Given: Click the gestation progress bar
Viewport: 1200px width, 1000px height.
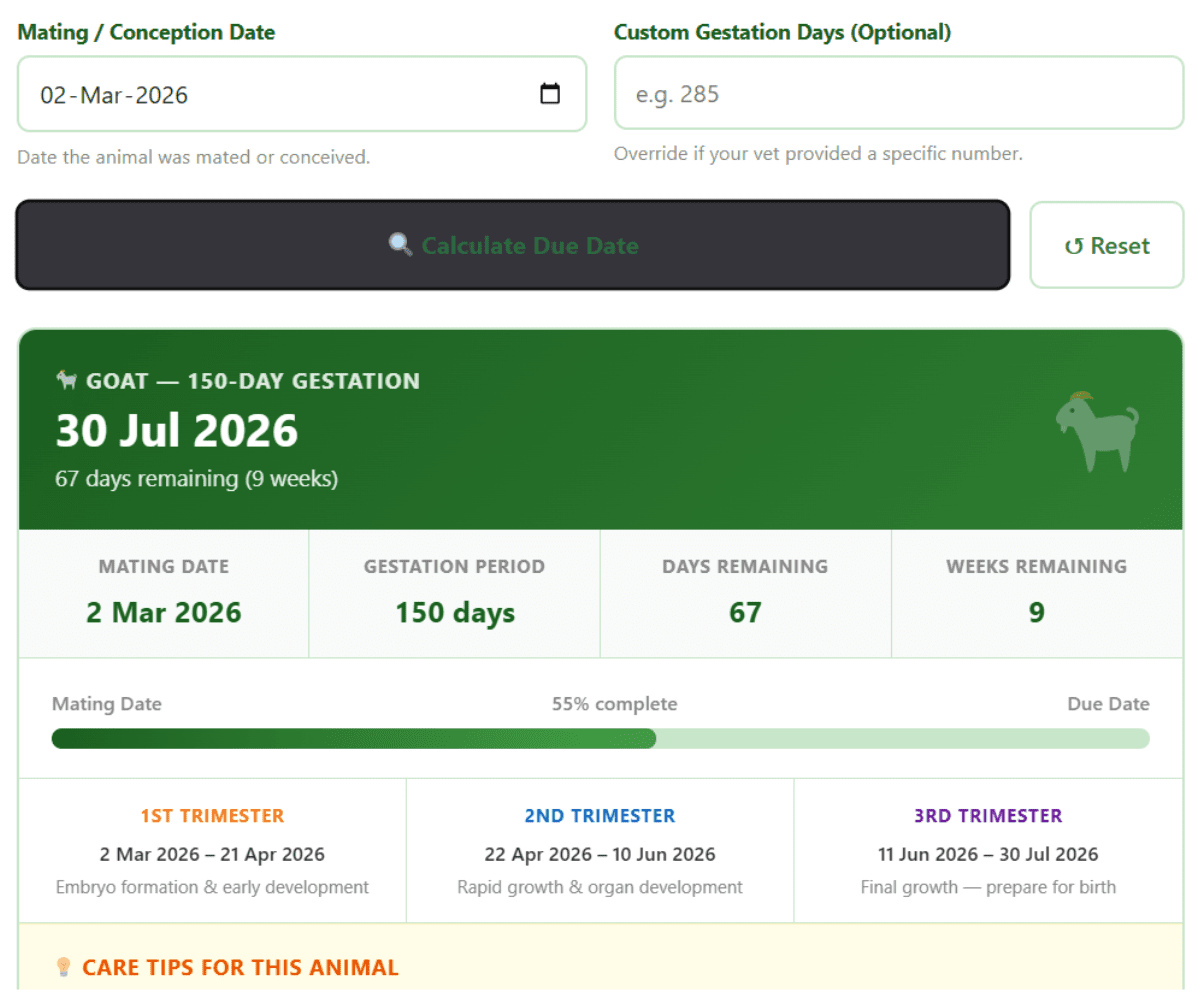Looking at the screenshot, I should [600, 739].
